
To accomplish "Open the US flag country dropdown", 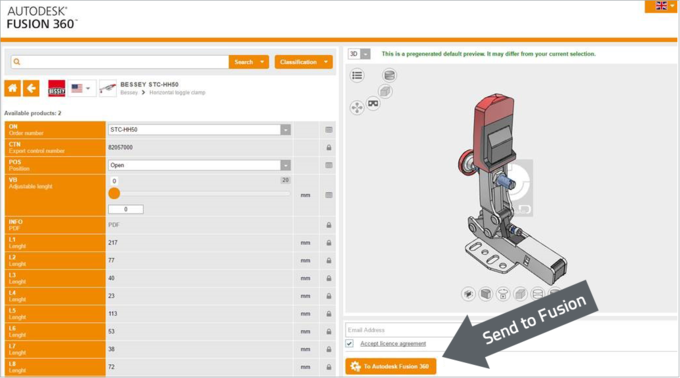I will (82, 88).
